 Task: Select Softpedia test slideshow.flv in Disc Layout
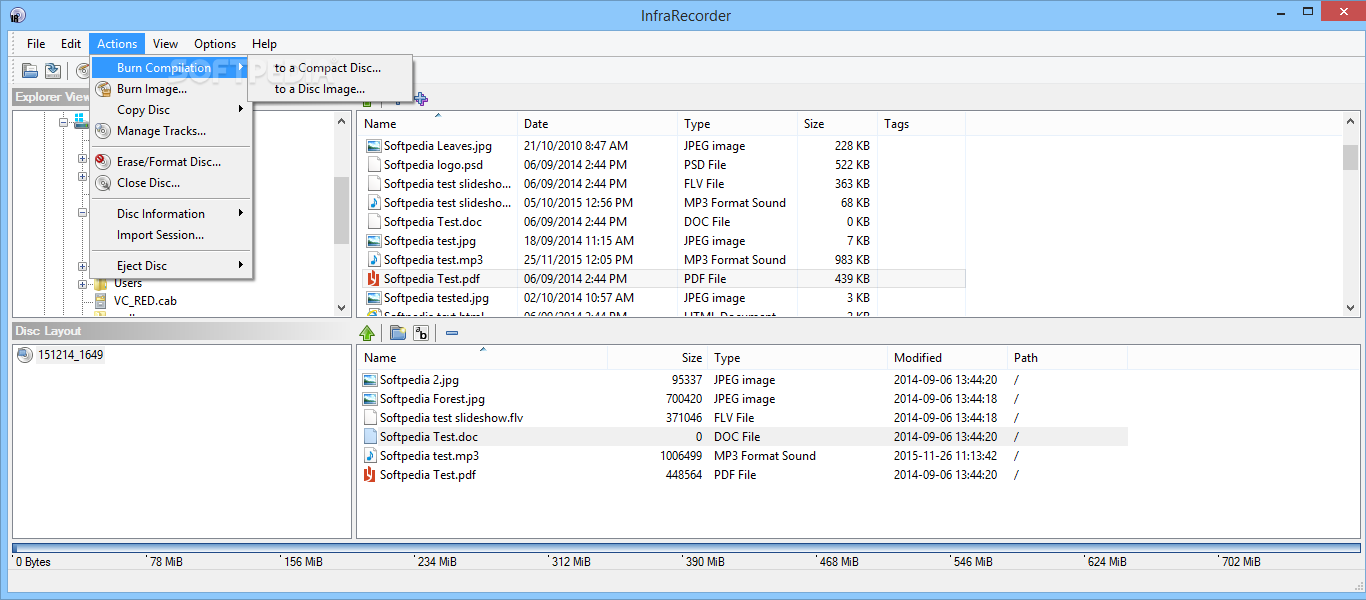click(743, 418)
